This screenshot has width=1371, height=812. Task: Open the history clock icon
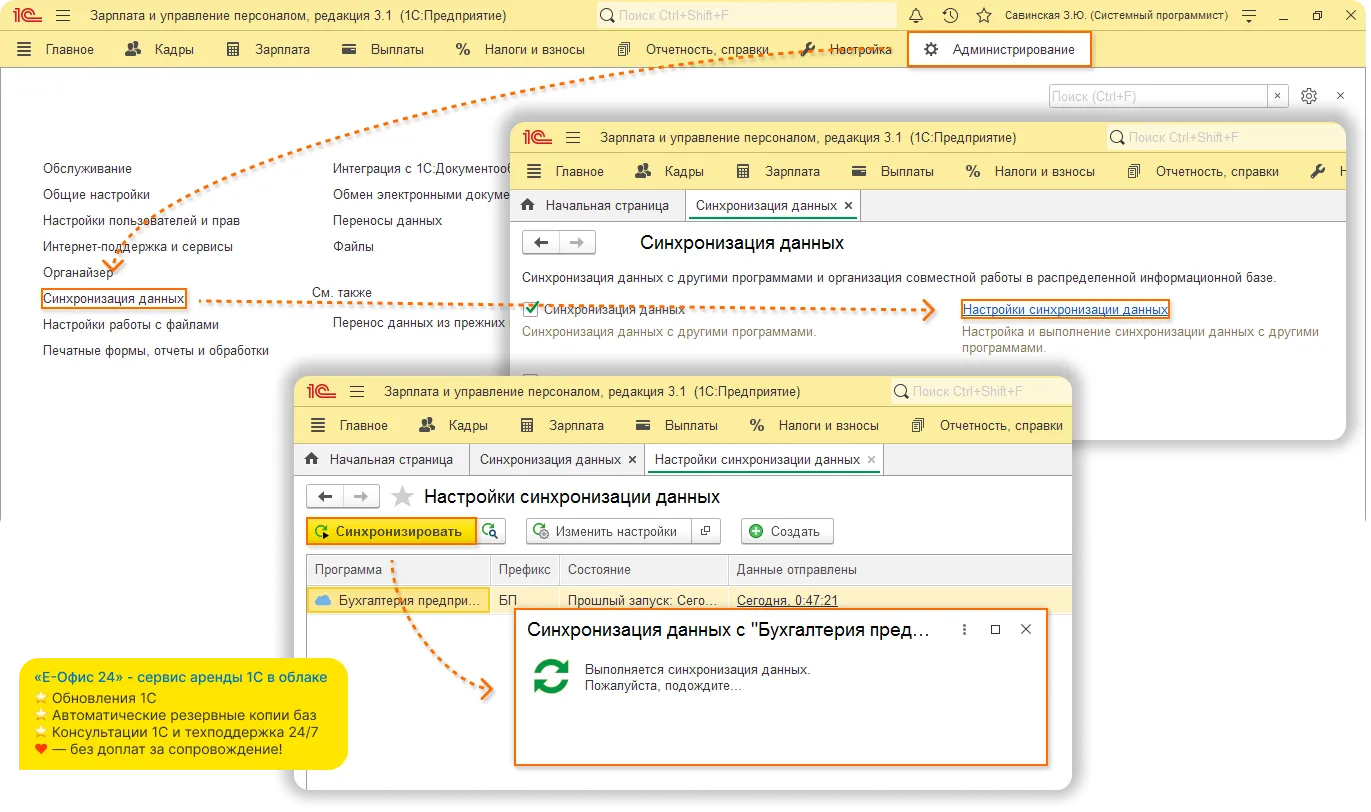[x=950, y=16]
